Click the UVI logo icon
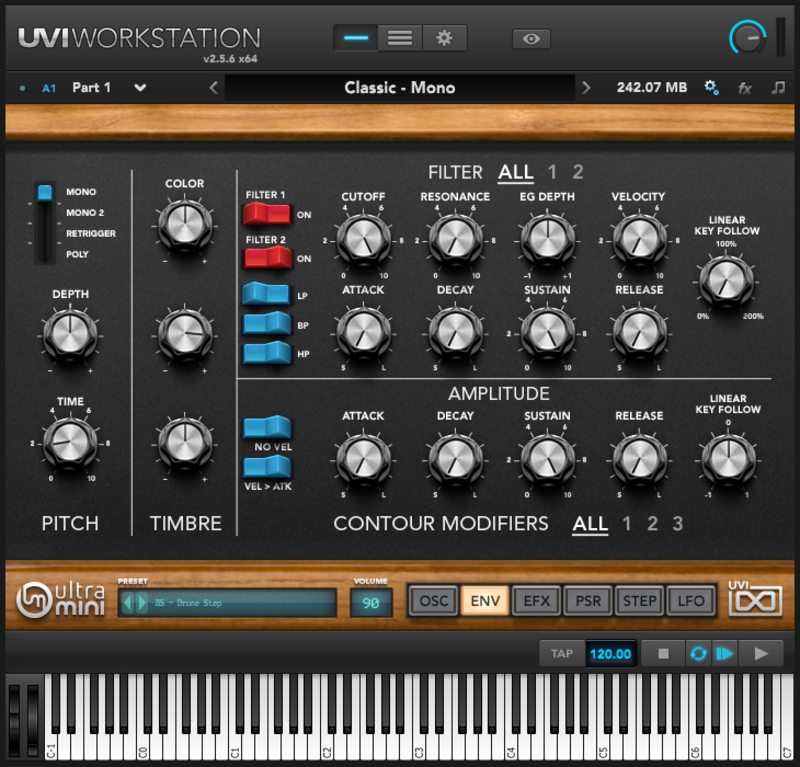Screen dimensions: 800x767 tap(755, 598)
